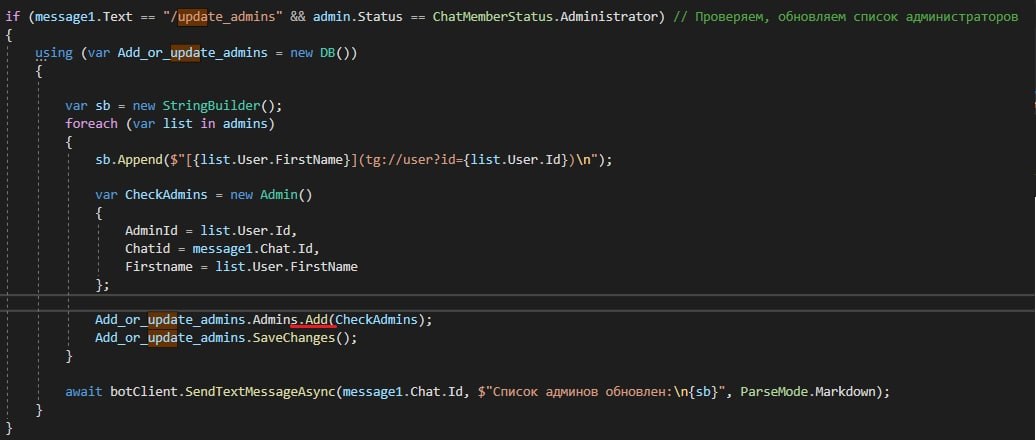The width and height of the screenshot is (1036, 440).
Task: Click the Chatid property
Action: tap(147, 249)
